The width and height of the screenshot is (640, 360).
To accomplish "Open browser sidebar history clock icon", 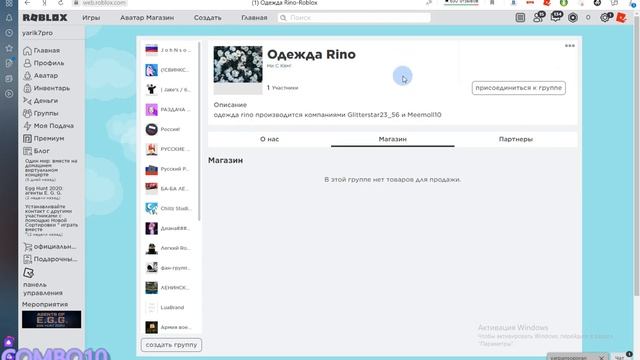I will 9,33.
